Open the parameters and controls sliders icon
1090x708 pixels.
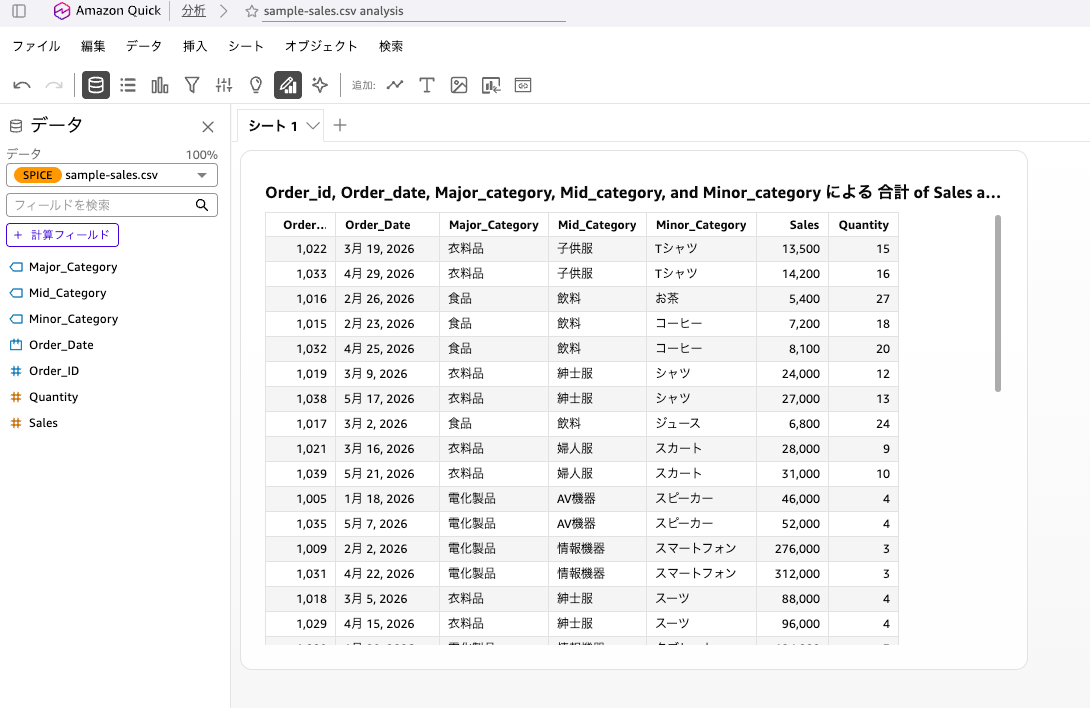(224, 85)
